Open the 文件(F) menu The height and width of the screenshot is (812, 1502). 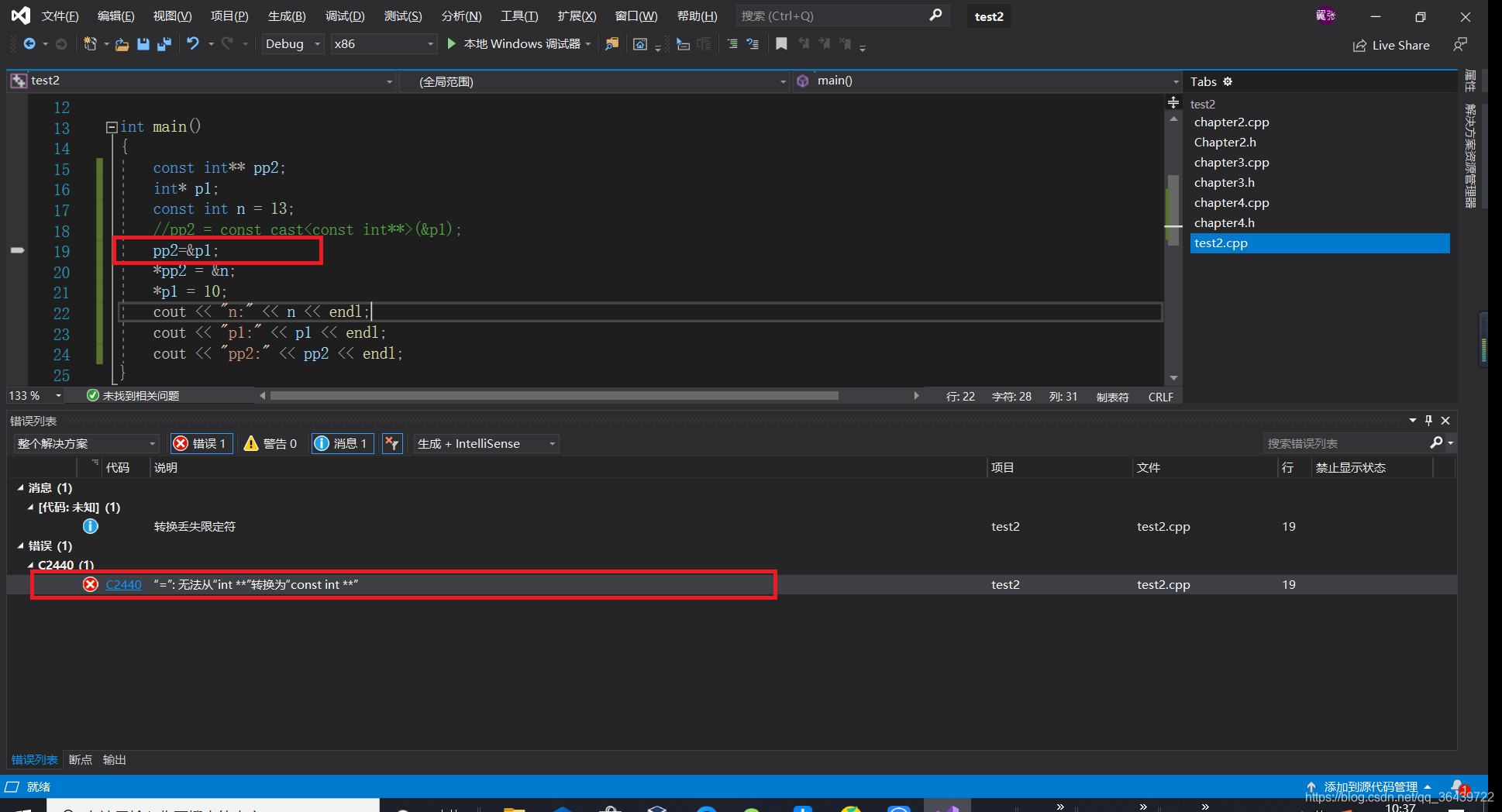tap(60, 15)
